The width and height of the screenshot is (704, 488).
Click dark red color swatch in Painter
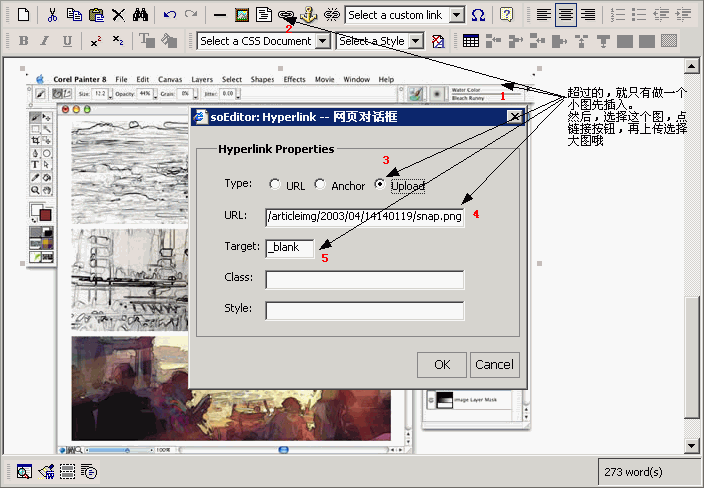[45, 215]
